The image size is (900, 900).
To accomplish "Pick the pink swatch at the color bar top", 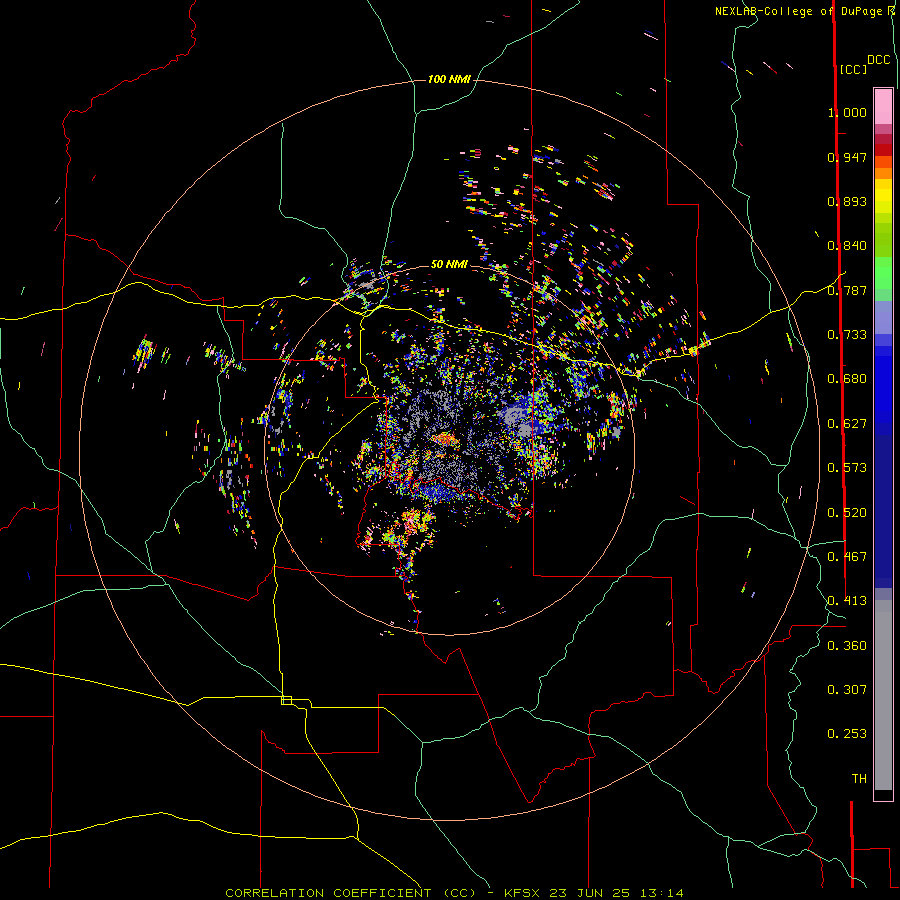I will point(883,106).
